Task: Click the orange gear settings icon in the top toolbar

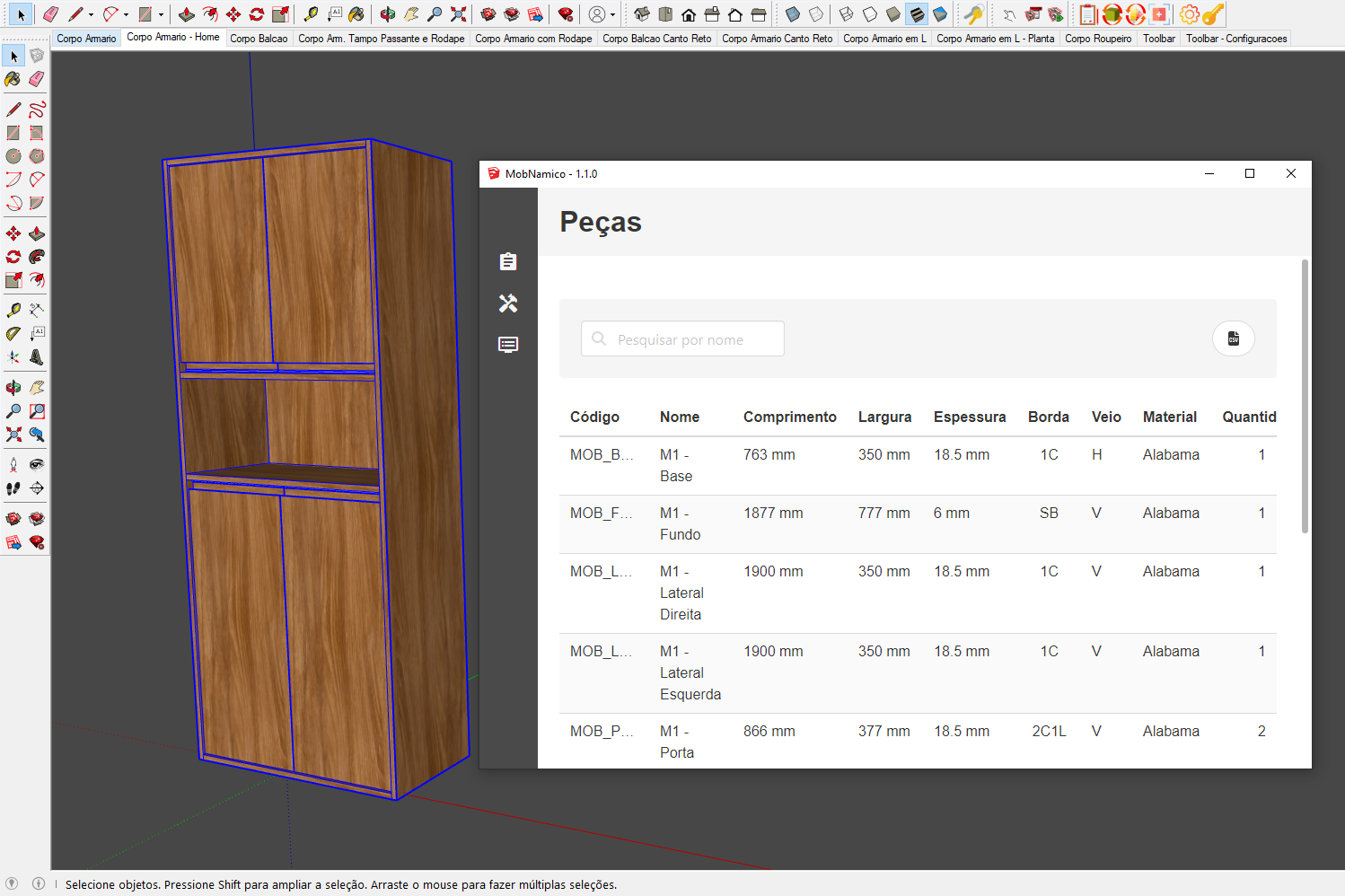Action: [x=1190, y=14]
